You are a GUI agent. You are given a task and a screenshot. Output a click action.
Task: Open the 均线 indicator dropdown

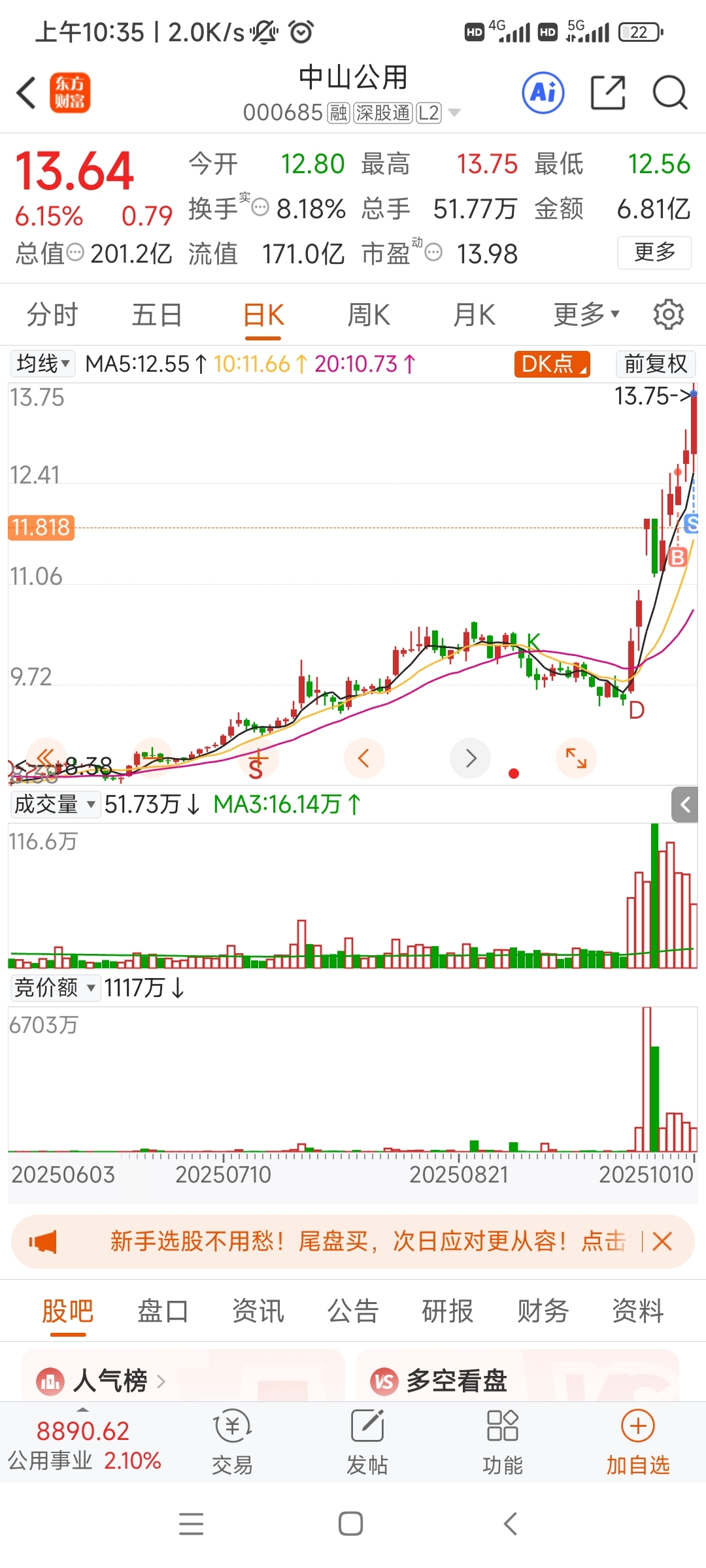pos(43,364)
